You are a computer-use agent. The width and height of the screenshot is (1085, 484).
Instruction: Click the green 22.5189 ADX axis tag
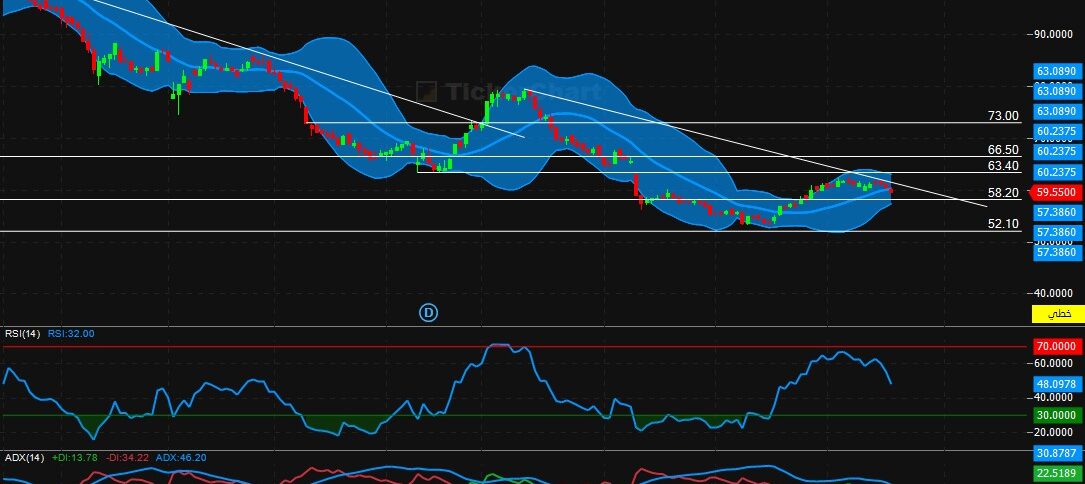click(1055, 474)
